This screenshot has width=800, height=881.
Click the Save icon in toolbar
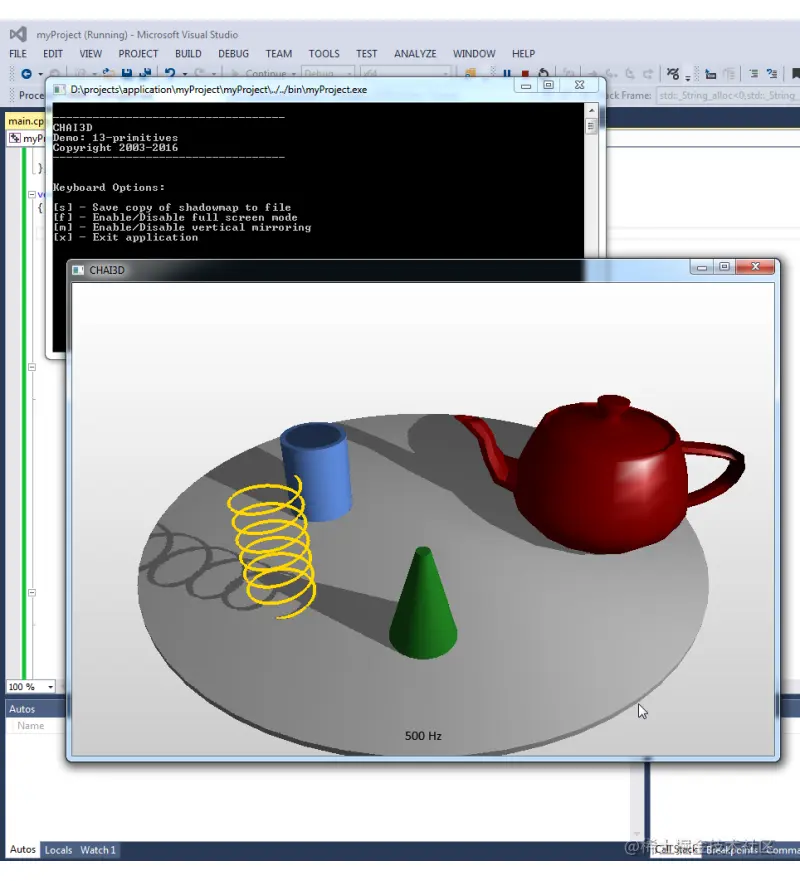127,74
